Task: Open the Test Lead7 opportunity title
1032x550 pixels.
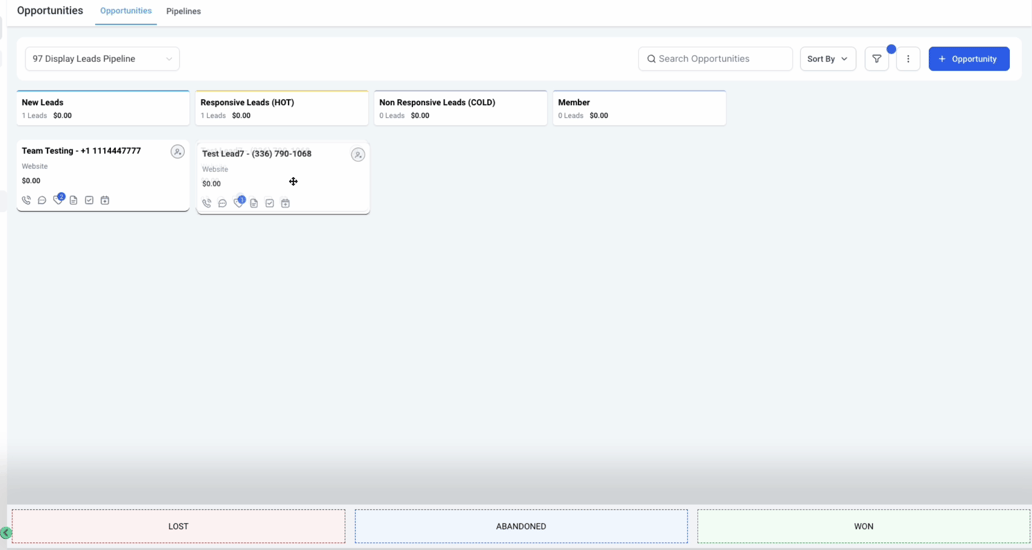Action: 257,154
